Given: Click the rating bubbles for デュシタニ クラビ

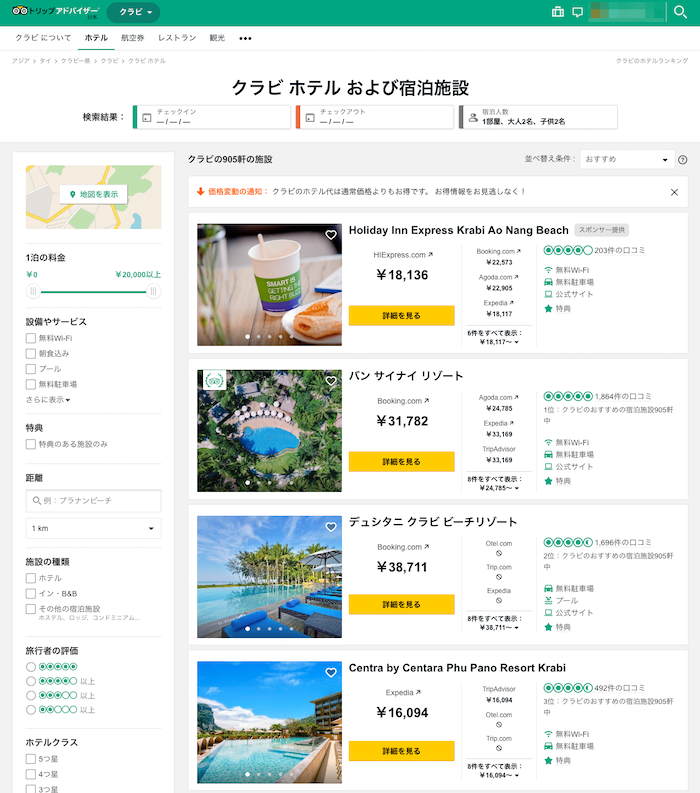Looking at the screenshot, I should [567, 543].
